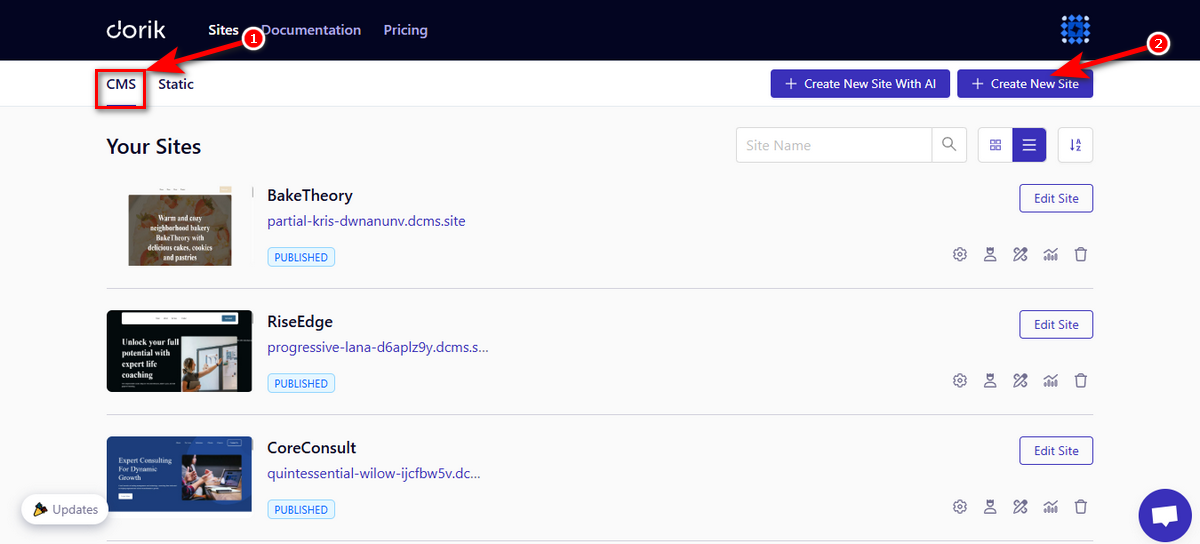The height and width of the screenshot is (544, 1200).
Task: Open Documentation in top navigation
Action: 311,30
